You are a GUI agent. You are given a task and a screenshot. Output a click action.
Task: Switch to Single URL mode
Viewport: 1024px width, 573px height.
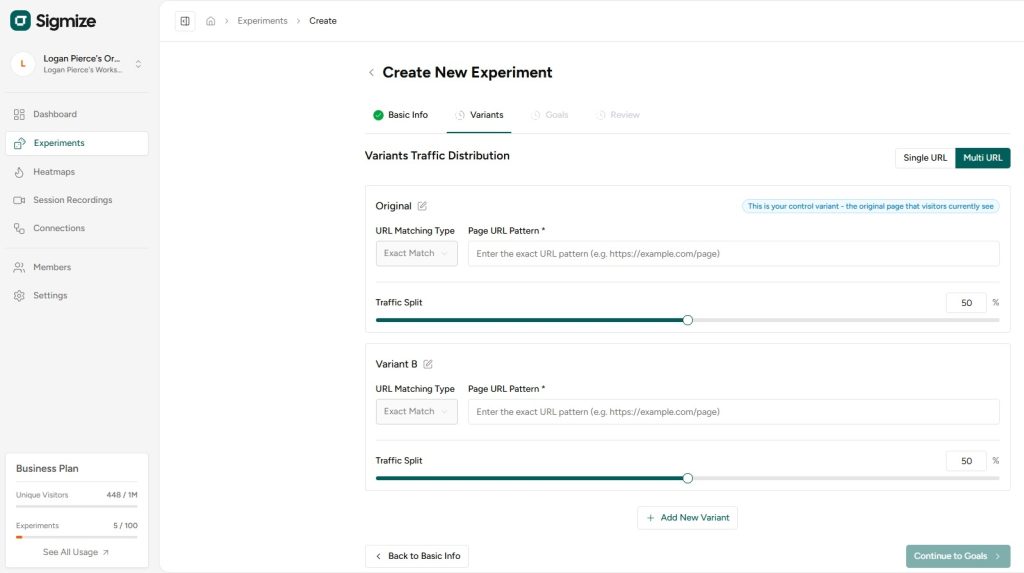[x=925, y=158]
